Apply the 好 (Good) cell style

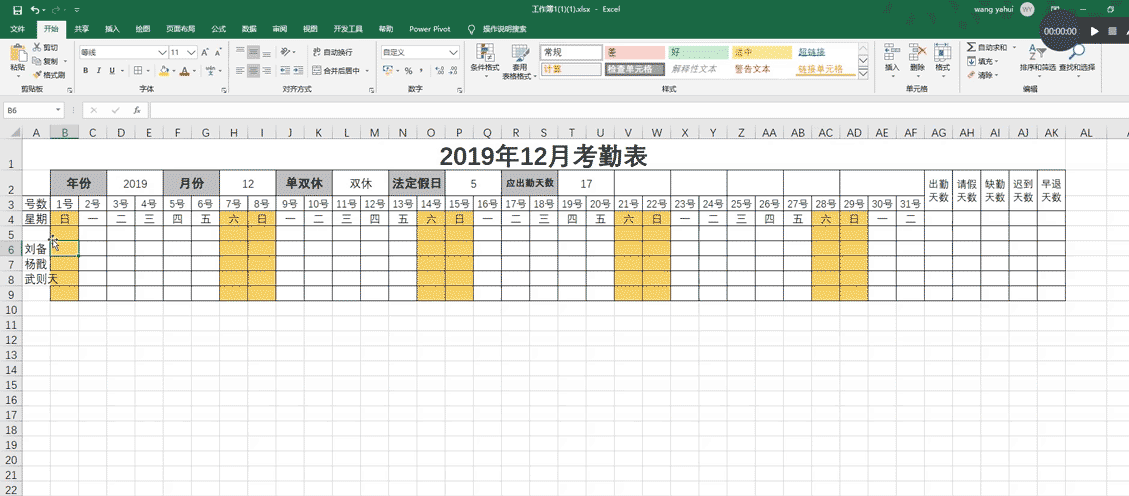[x=698, y=52]
